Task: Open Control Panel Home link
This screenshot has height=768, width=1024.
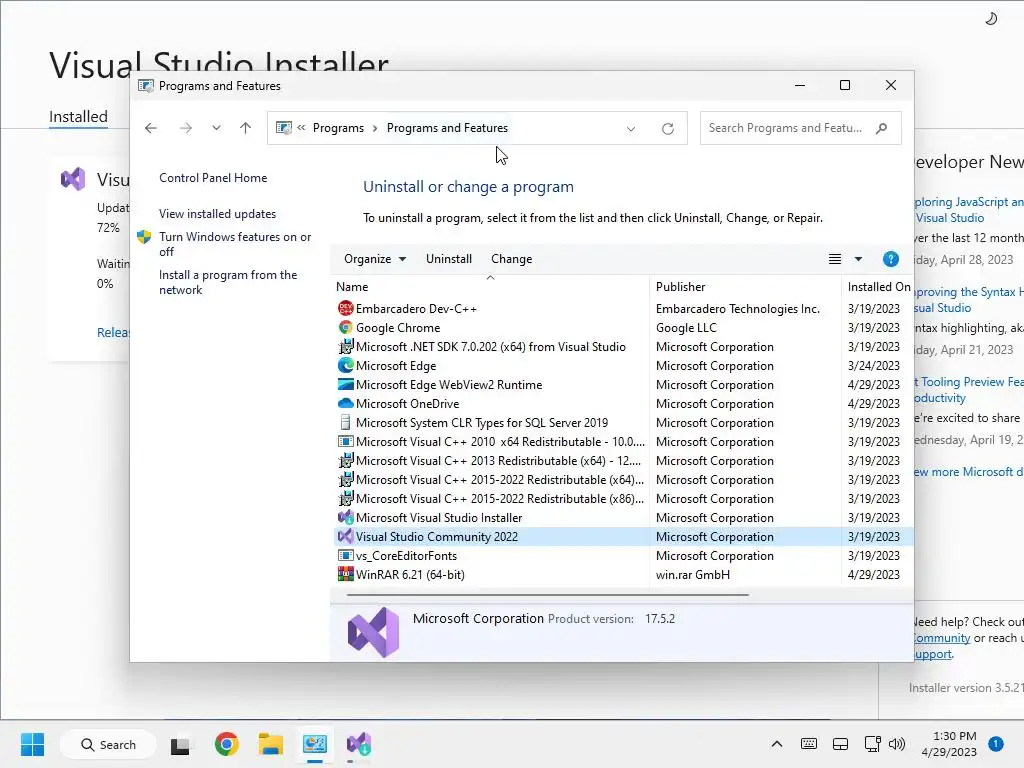Action: (213, 178)
